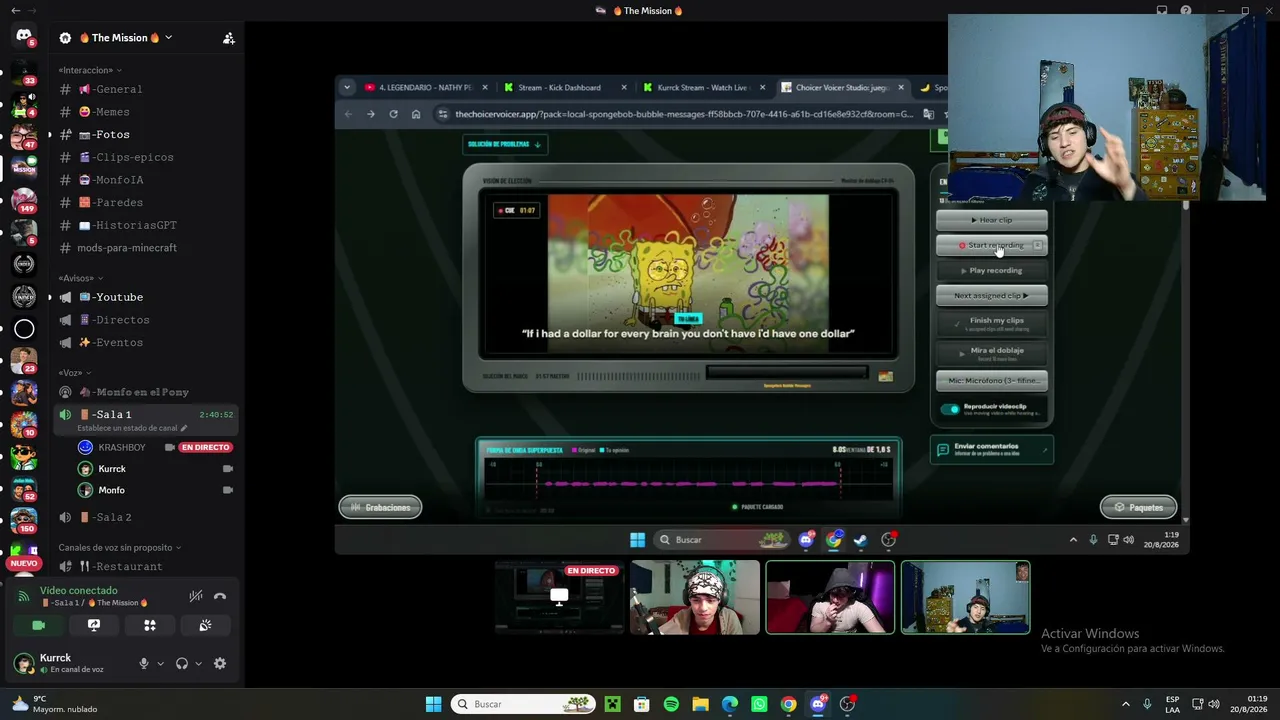Switch to the 4. LEGENDARIO - NATHY tab
Image resolution: width=1280 pixels, height=720 pixels.
[x=427, y=87]
